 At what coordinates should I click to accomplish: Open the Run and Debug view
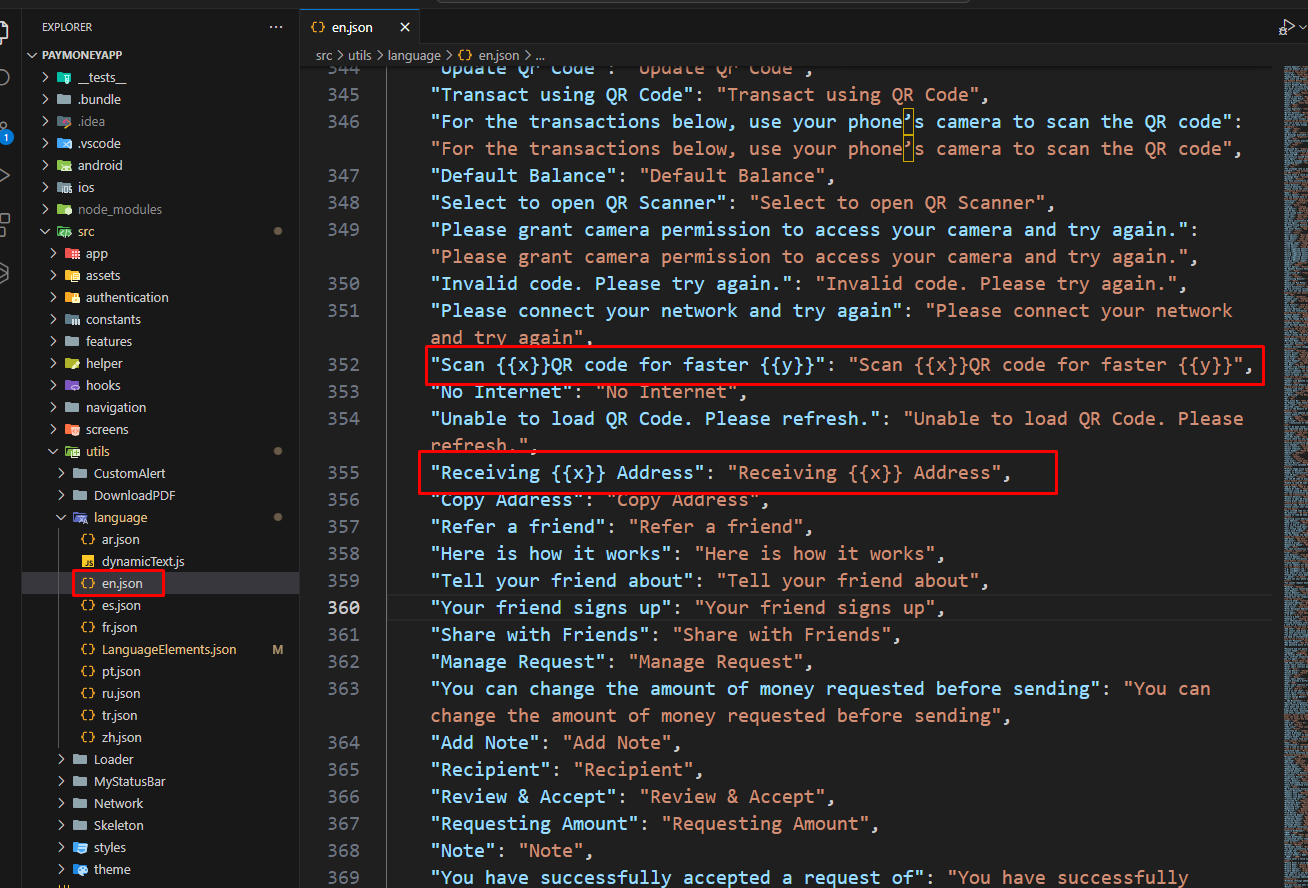click(6, 176)
